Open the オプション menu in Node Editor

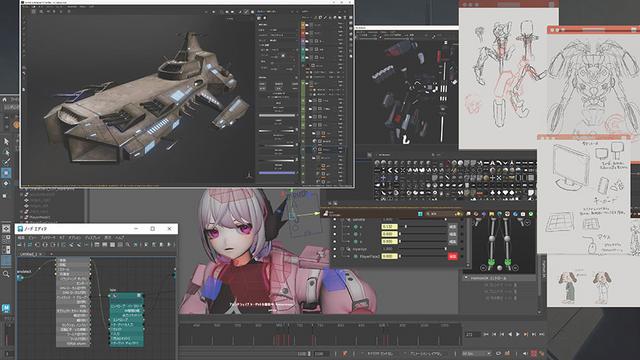pyautogui.click(x=74, y=238)
